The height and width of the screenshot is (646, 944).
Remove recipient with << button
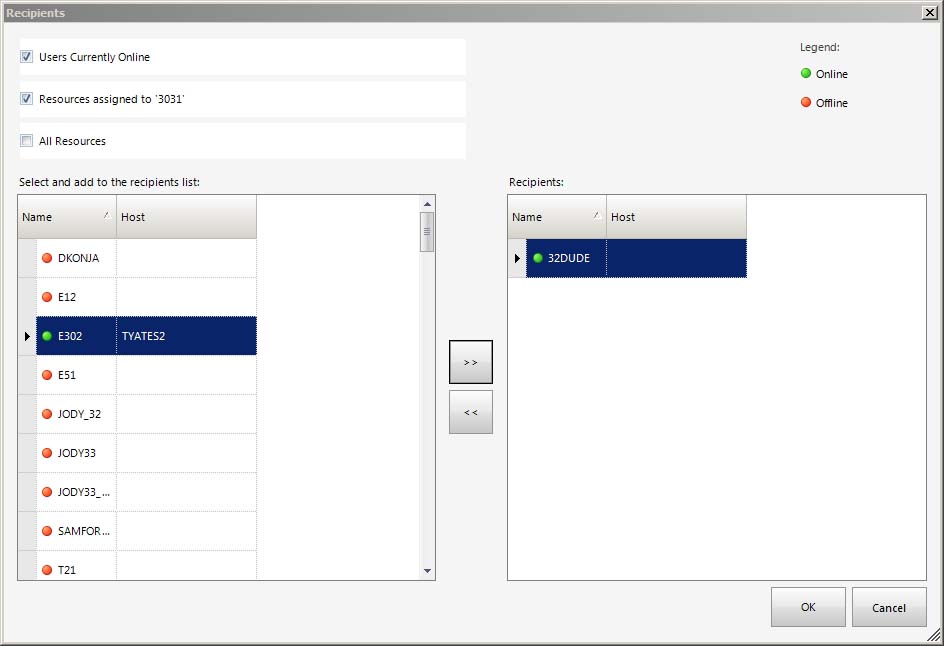point(471,412)
